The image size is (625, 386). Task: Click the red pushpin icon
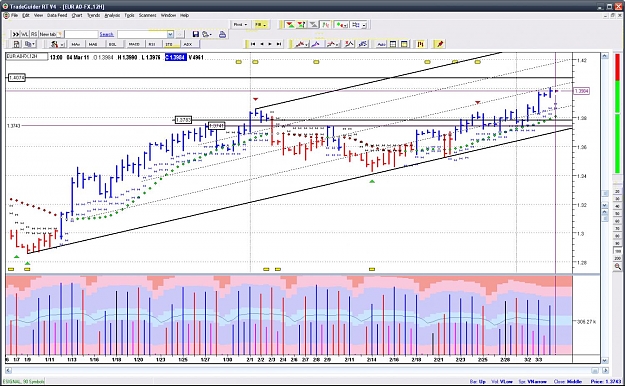pos(440,44)
